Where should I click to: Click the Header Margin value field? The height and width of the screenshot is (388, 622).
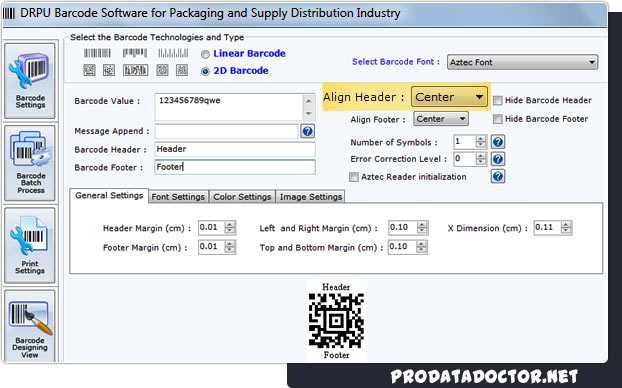[x=211, y=227]
